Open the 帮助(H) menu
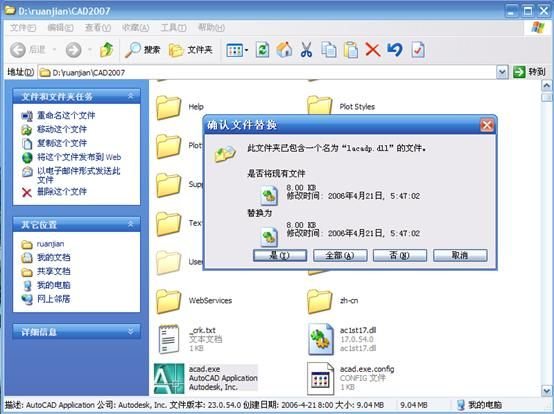The image size is (554, 414). coord(211,28)
